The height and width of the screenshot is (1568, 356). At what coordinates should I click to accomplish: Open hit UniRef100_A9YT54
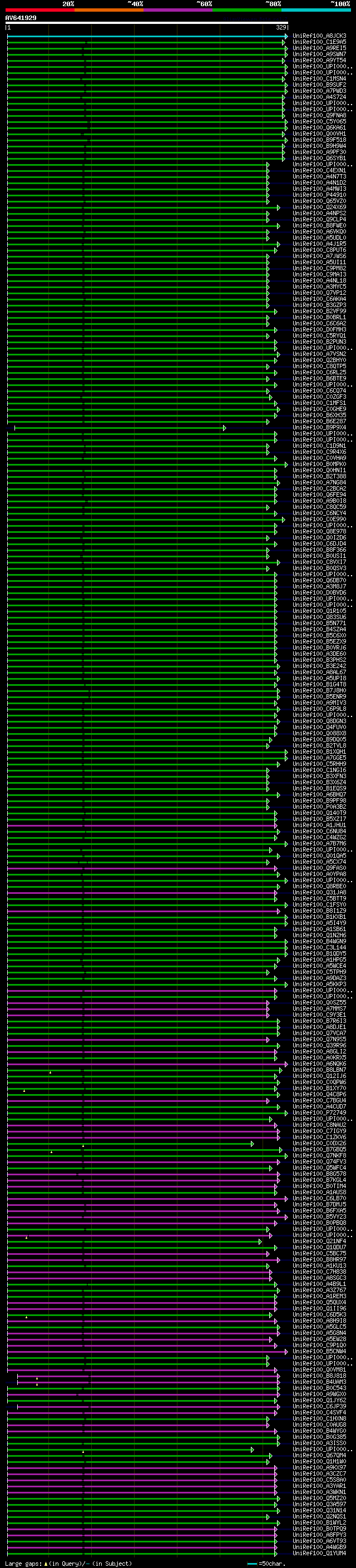tap(319, 60)
